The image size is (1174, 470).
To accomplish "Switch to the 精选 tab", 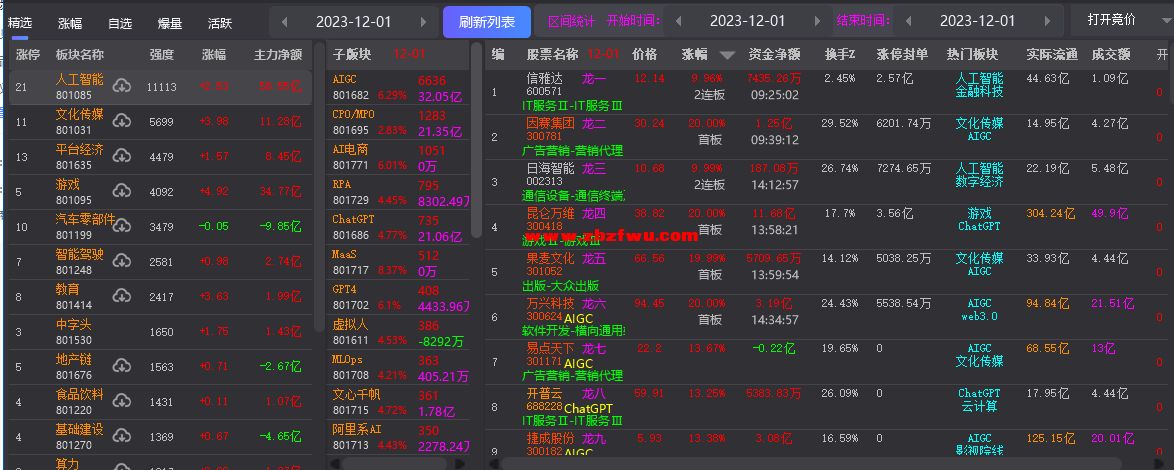I will [x=19, y=23].
